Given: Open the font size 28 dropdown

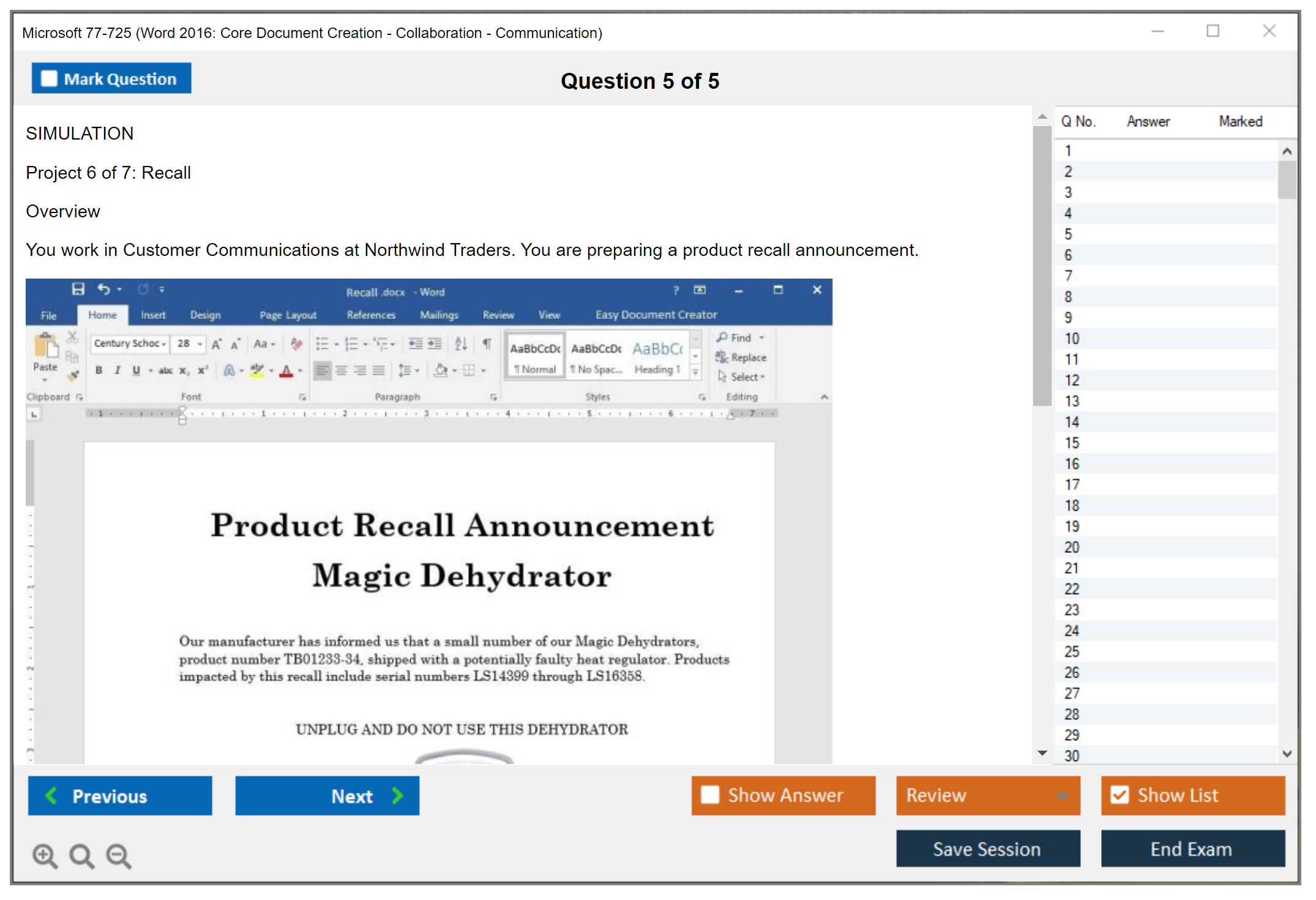Looking at the screenshot, I should pos(200,343).
